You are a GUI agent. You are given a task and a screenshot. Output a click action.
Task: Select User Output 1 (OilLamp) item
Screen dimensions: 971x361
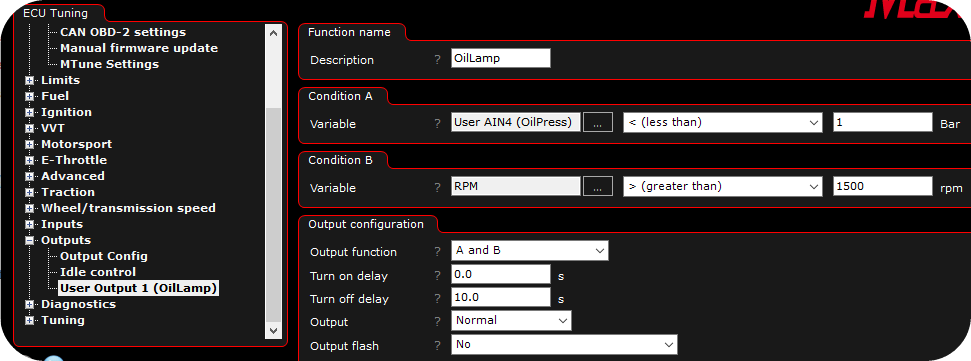tap(139, 288)
